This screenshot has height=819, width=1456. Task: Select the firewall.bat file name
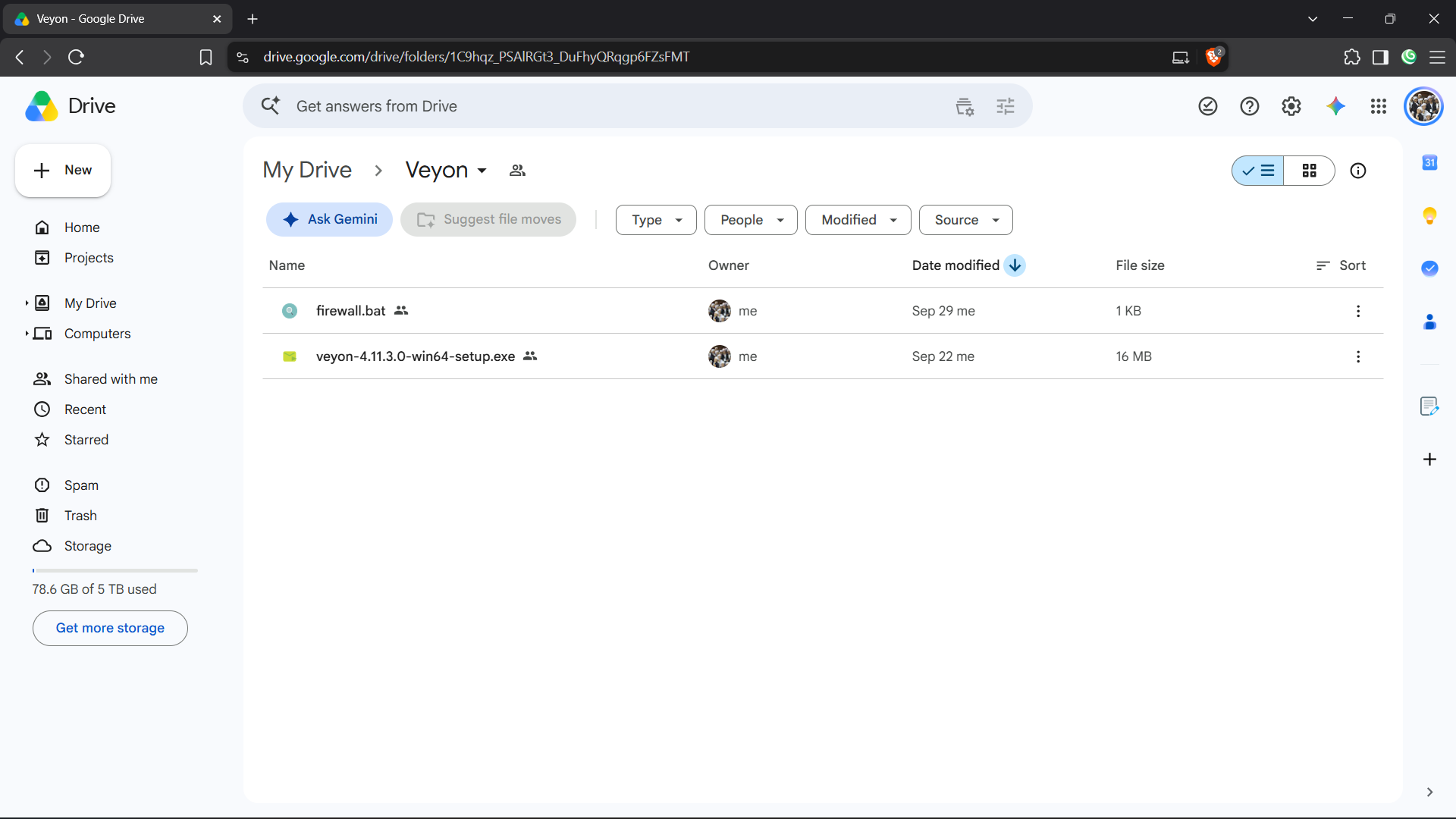coord(351,311)
